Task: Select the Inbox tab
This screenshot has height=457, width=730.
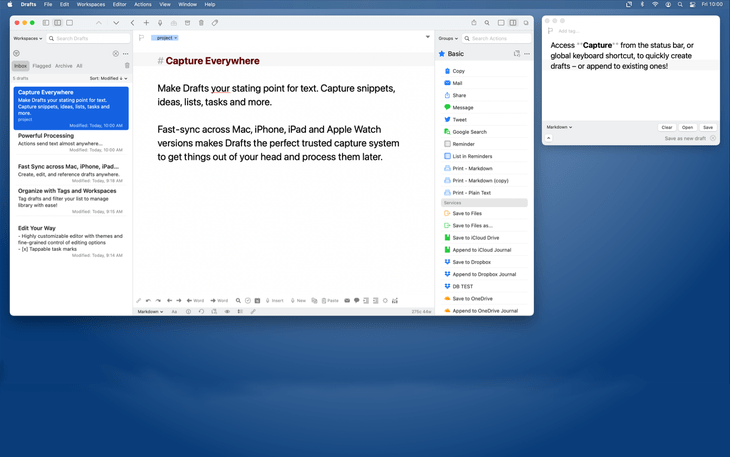Action: pos(20,66)
